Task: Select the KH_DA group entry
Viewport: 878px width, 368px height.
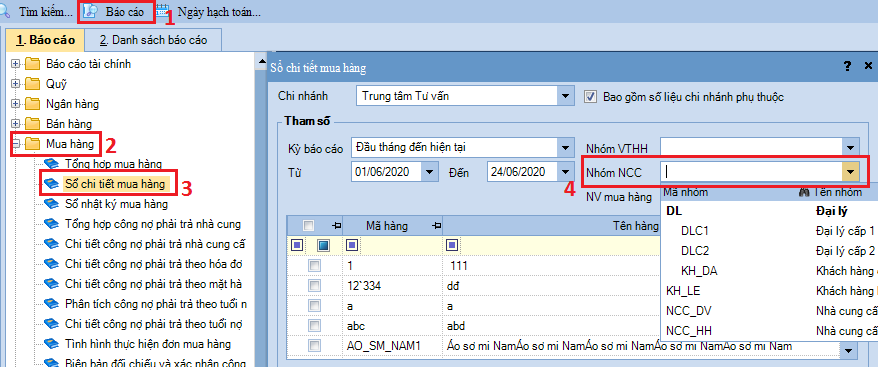Action: pos(770,271)
